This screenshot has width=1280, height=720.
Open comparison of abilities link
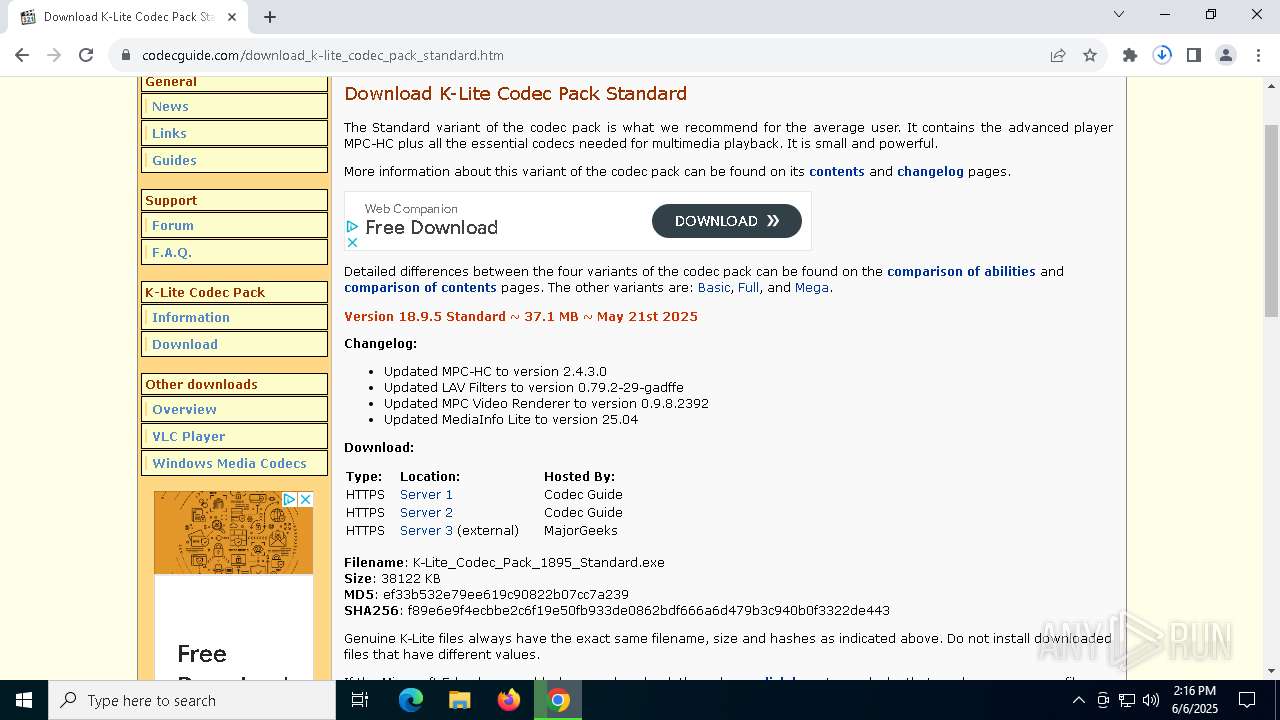[x=961, y=272]
